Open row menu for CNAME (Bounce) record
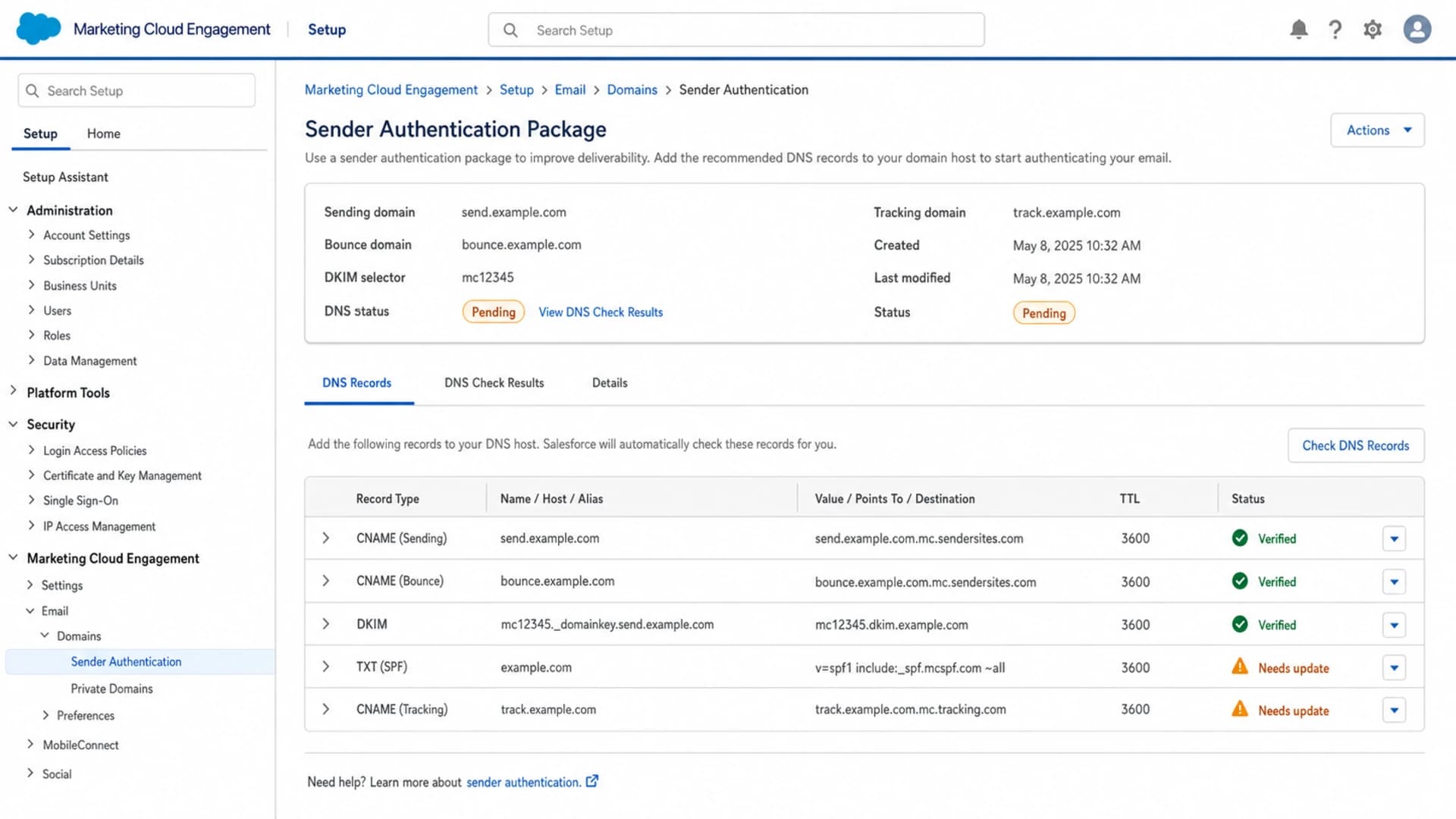 pyautogui.click(x=1394, y=582)
